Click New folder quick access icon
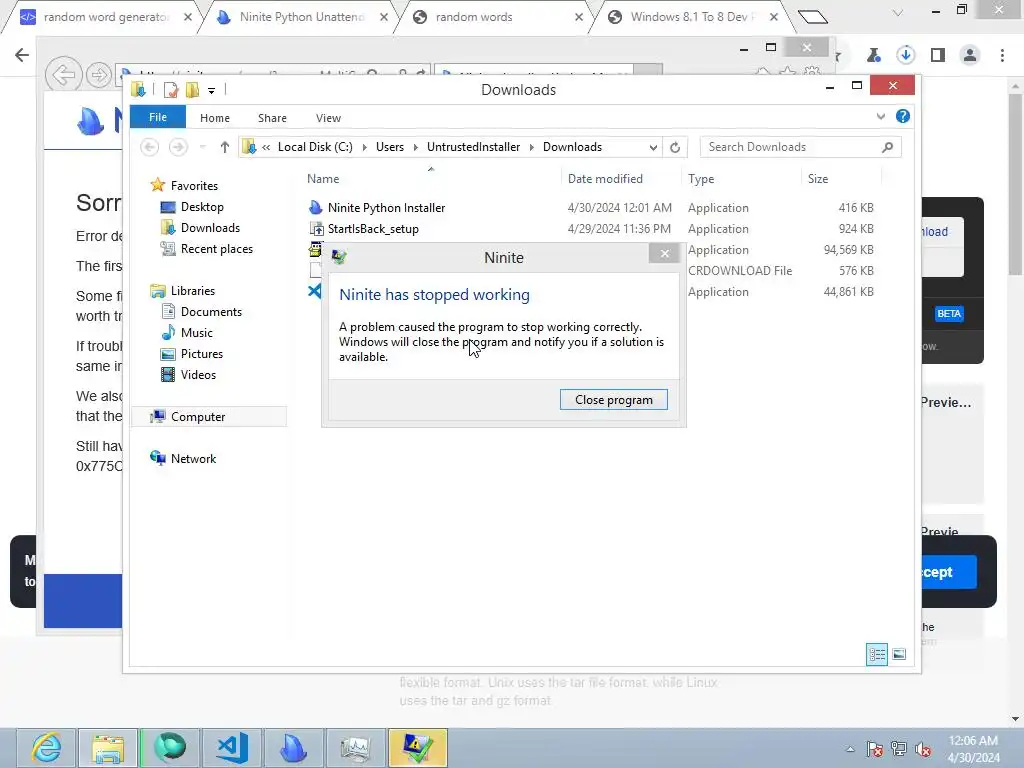The image size is (1024, 768). coord(192,89)
